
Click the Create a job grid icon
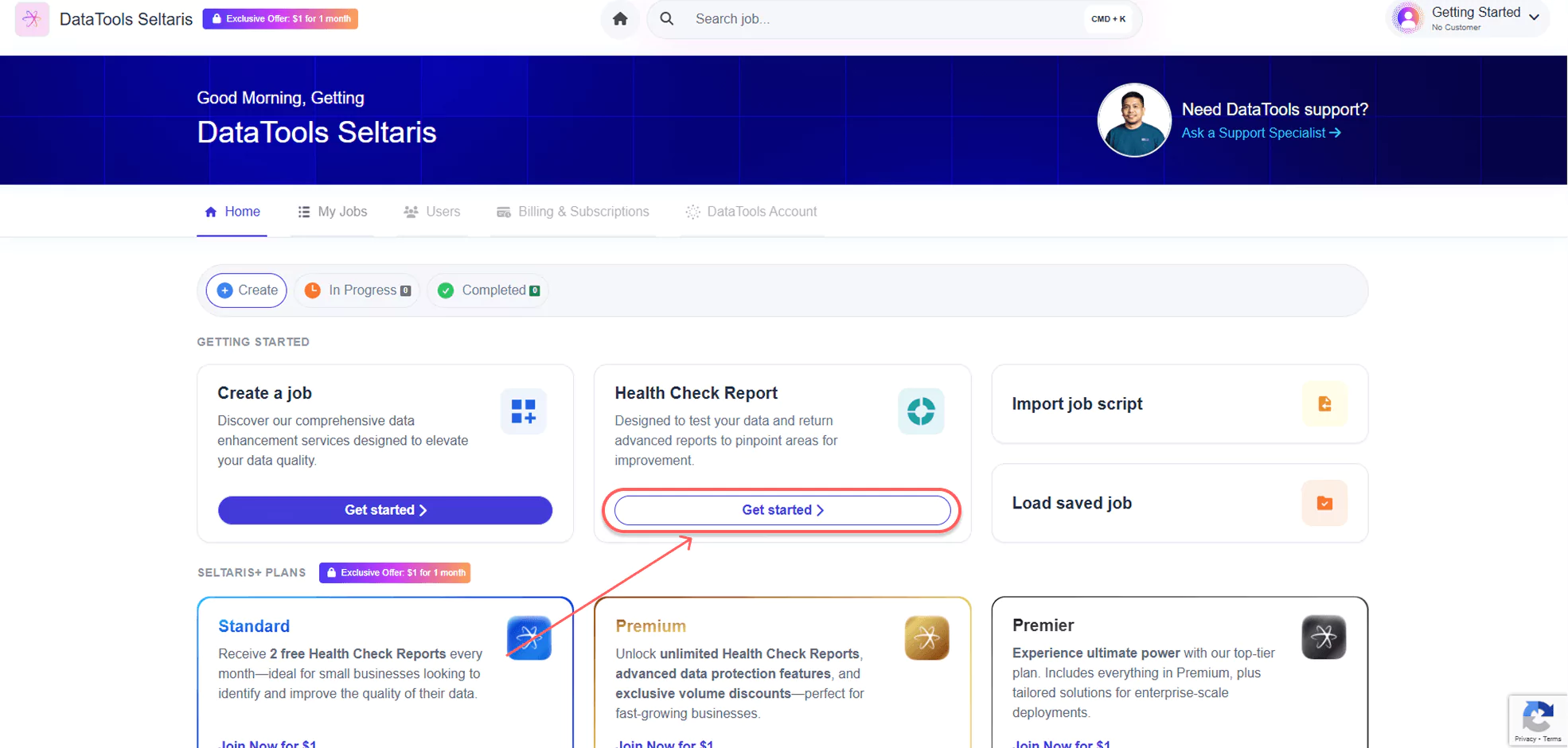coord(523,411)
